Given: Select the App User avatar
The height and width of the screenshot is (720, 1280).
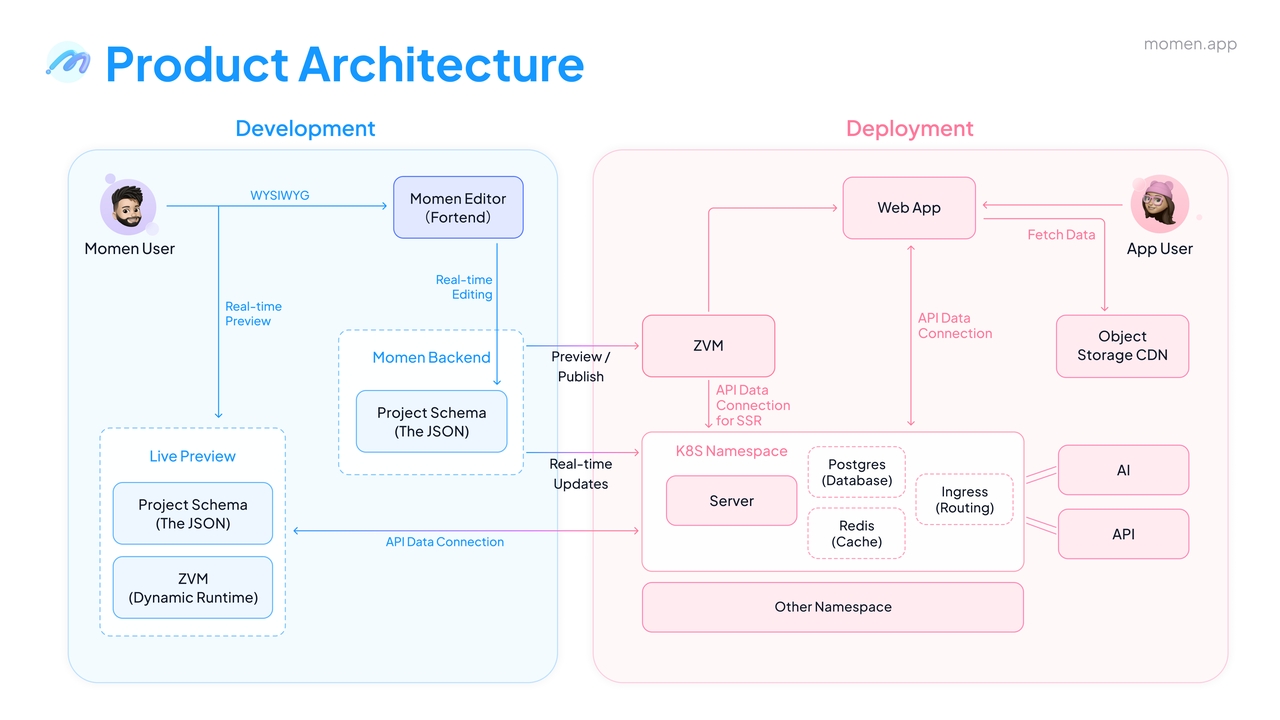Looking at the screenshot, I should [1159, 204].
